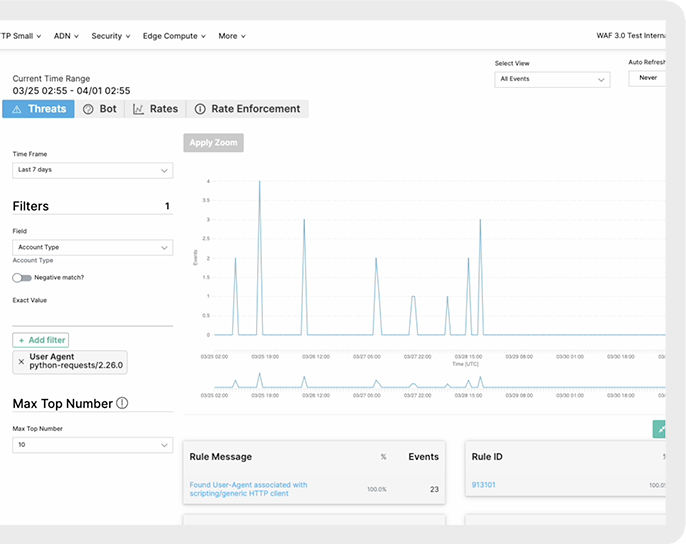The height and width of the screenshot is (544, 686).
Task: Click the Max Top Number info icon
Action: point(122,403)
